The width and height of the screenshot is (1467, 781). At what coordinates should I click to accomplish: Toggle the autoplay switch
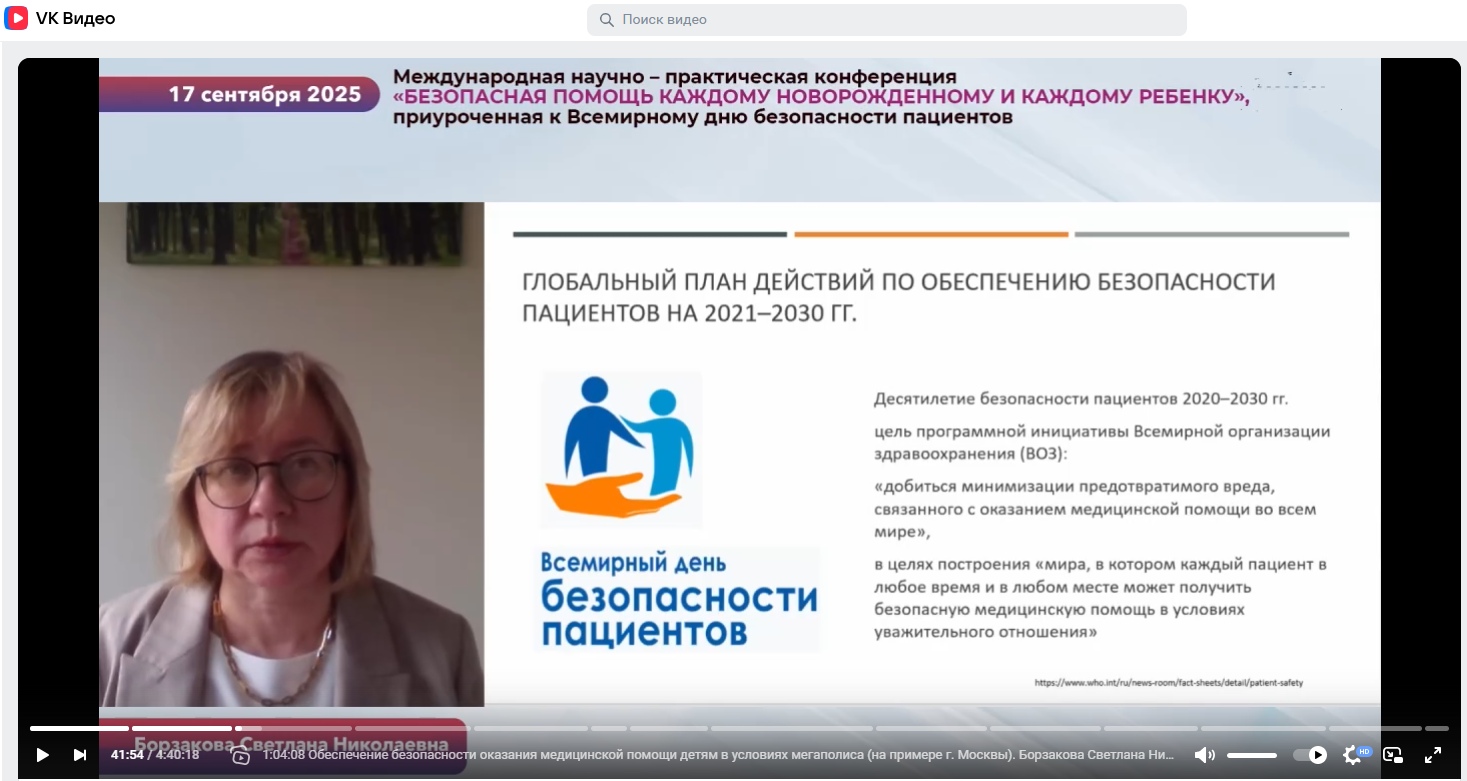(1310, 755)
